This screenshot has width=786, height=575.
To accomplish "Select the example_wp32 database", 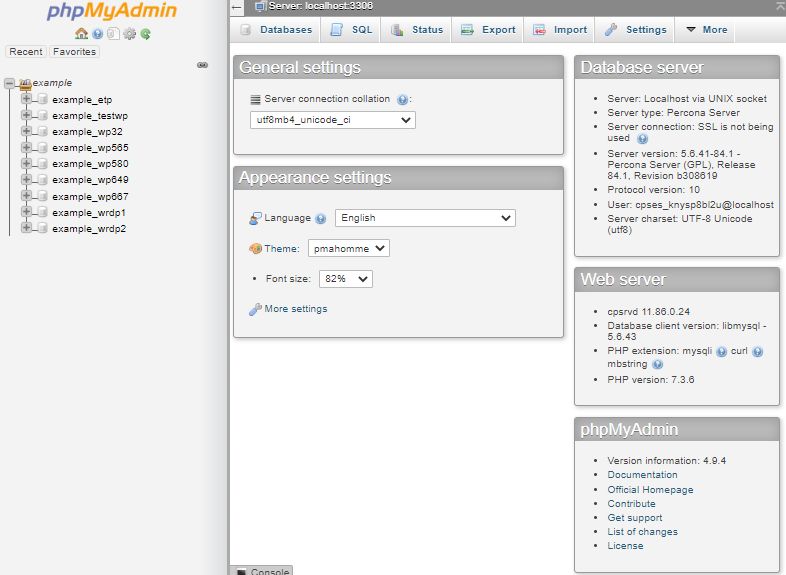I will pyautogui.click(x=87, y=132).
